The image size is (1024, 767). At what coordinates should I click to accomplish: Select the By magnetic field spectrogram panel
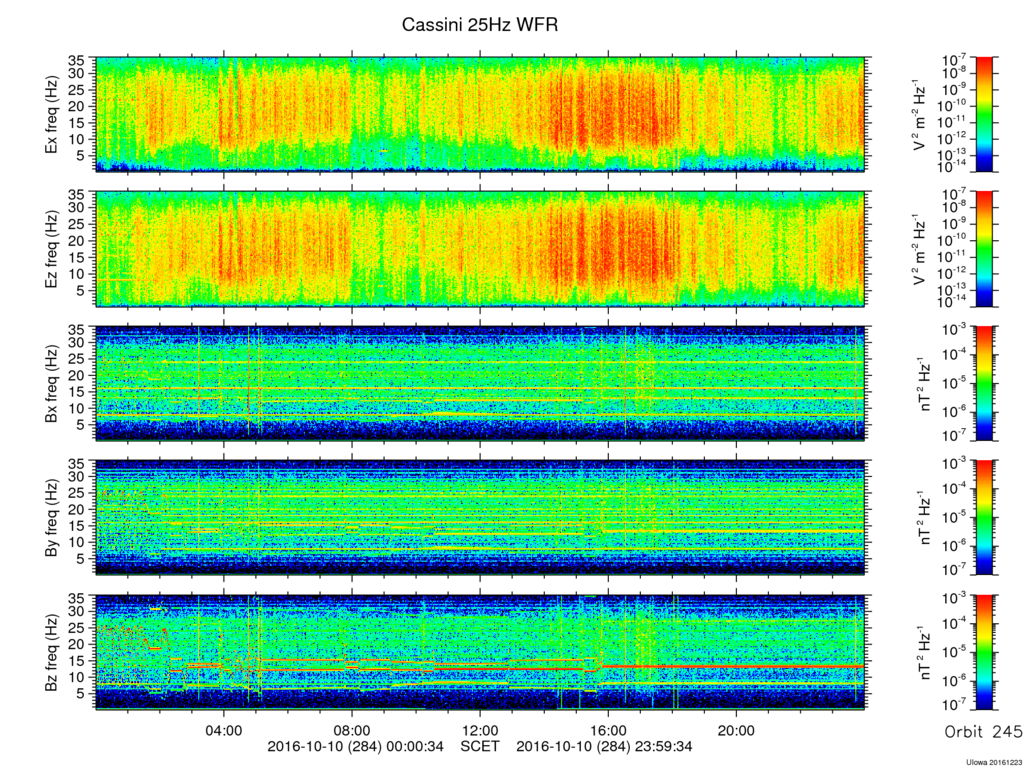click(480, 517)
